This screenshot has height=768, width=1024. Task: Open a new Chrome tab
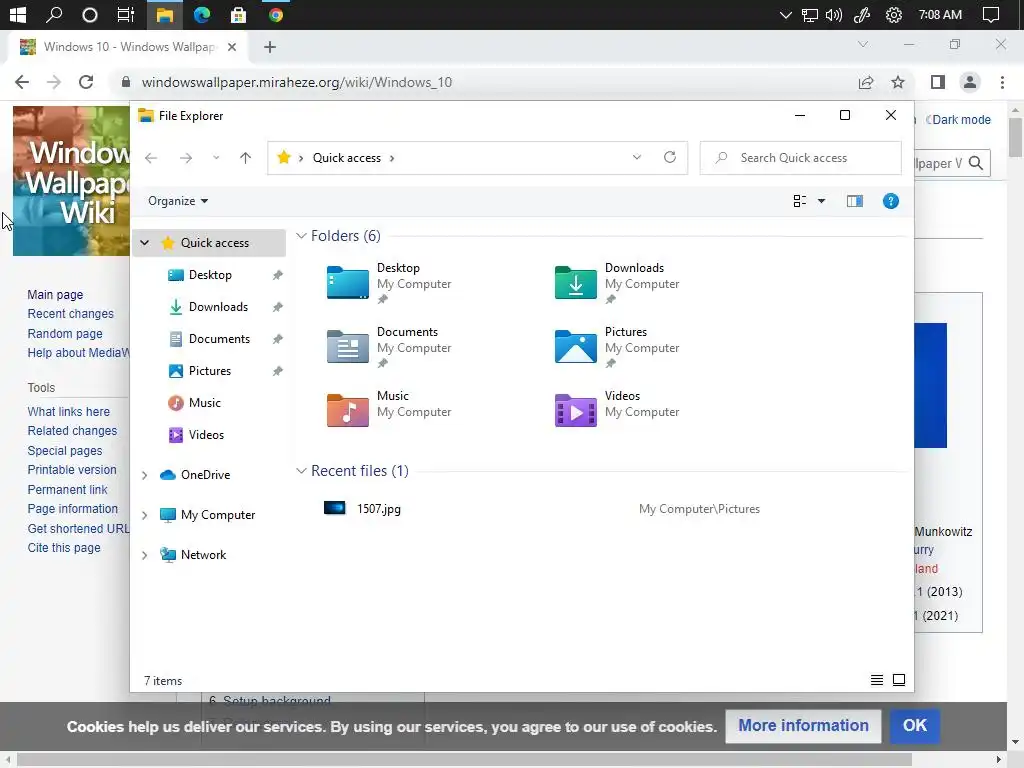(270, 47)
